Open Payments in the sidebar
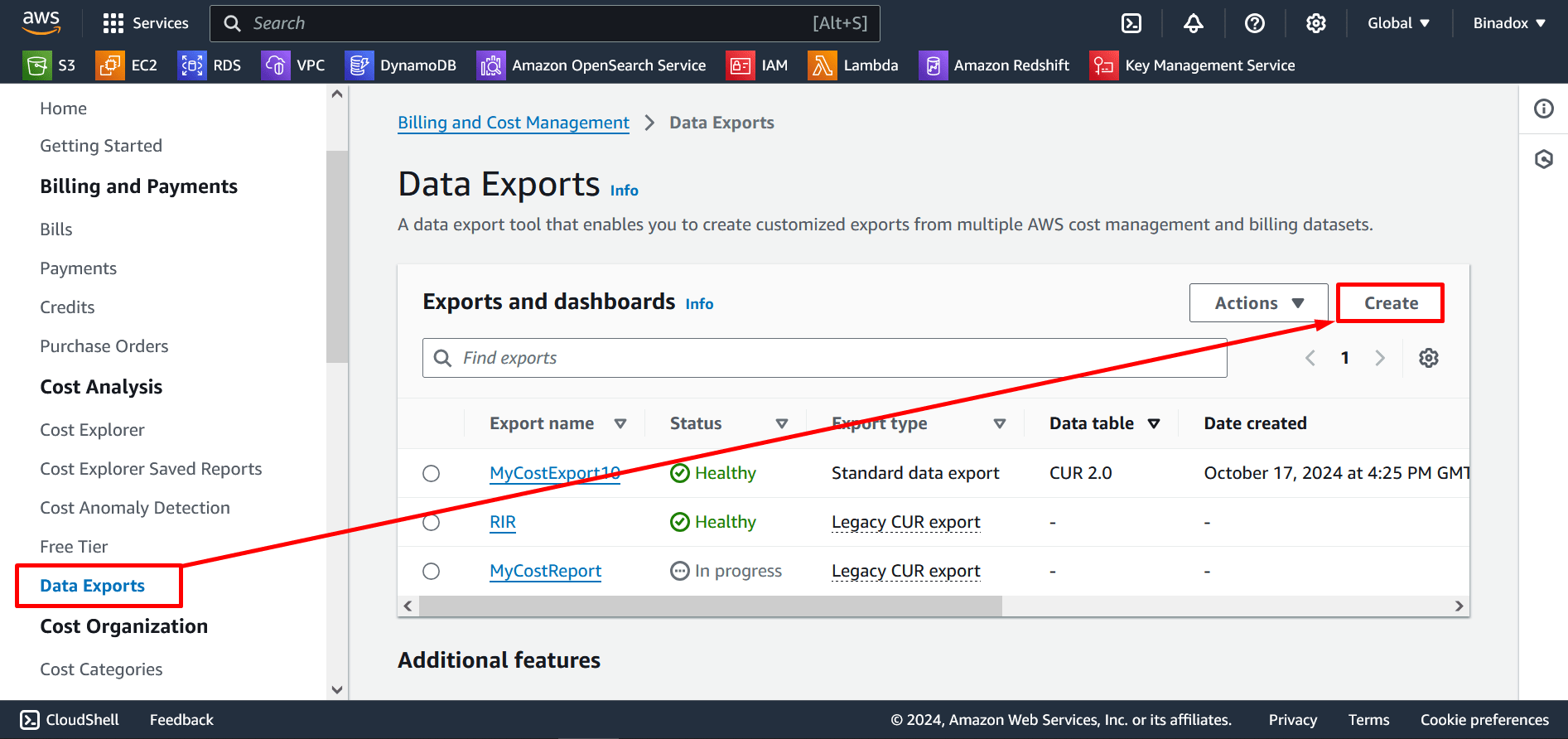This screenshot has height=739, width=1568. [79, 268]
